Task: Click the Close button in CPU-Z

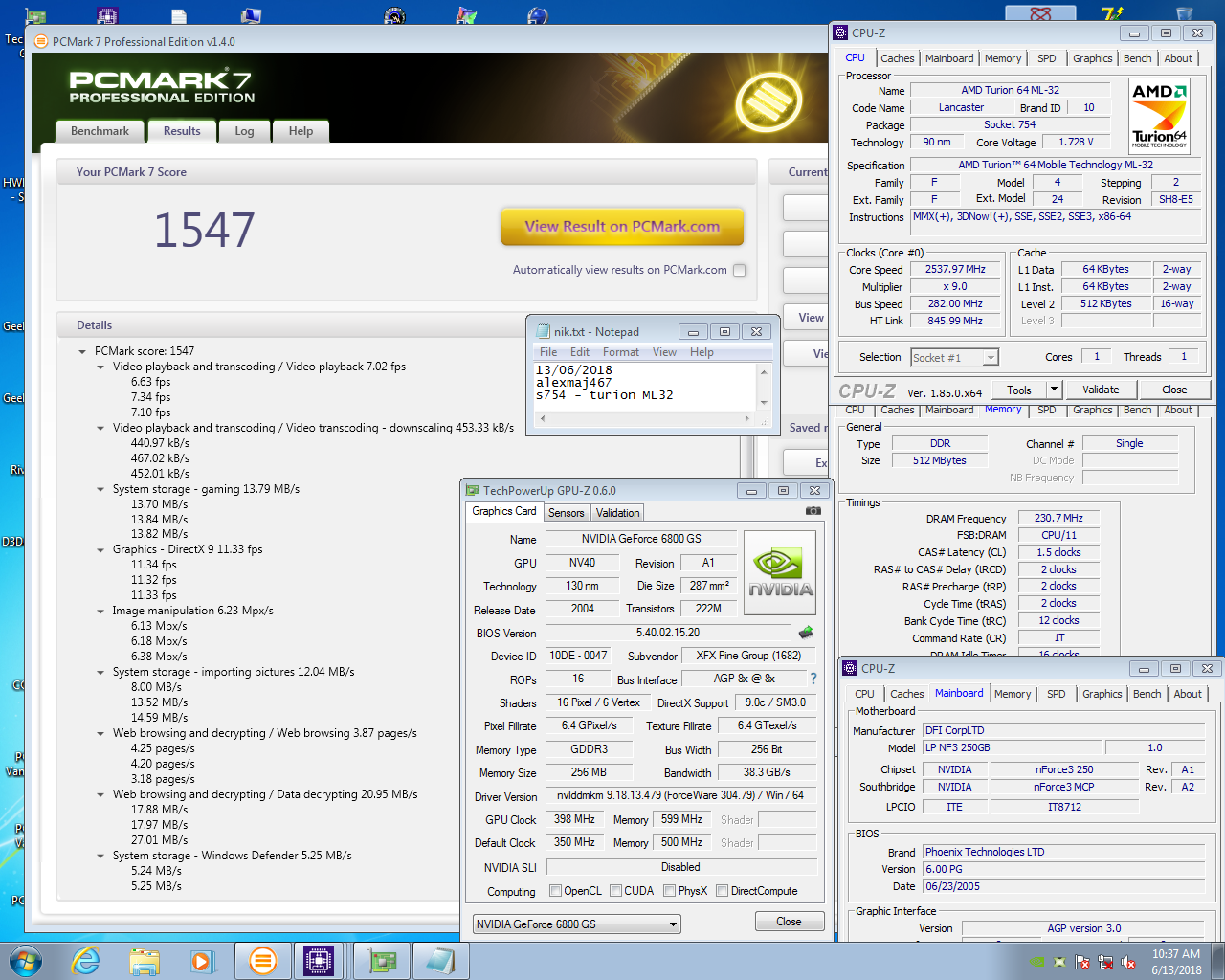Action: pyautogui.click(x=1174, y=390)
